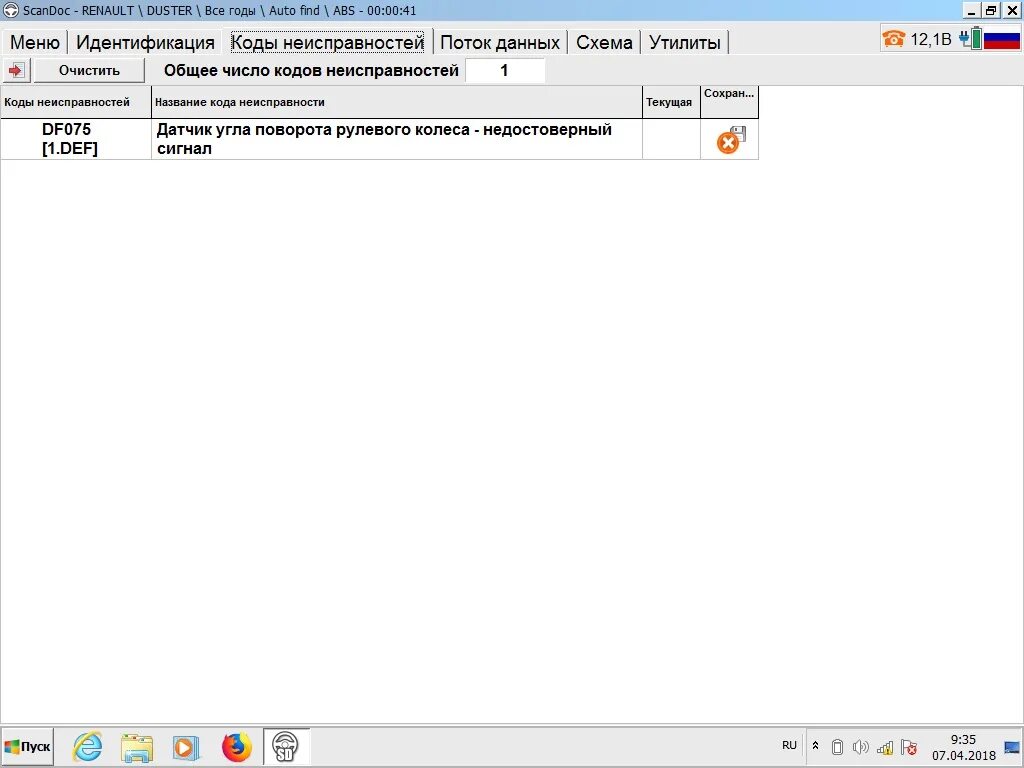Expand hidden tray icons arrow
Image resolution: width=1024 pixels, height=768 pixels.
point(815,745)
